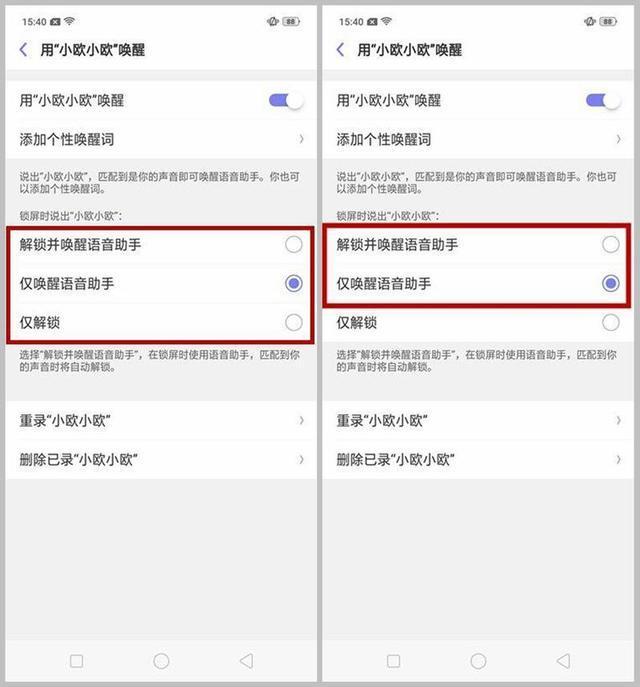Open 重录"小欧小欧" entry on right screen
This screenshot has height=687, width=640.
[x=478, y=421]
